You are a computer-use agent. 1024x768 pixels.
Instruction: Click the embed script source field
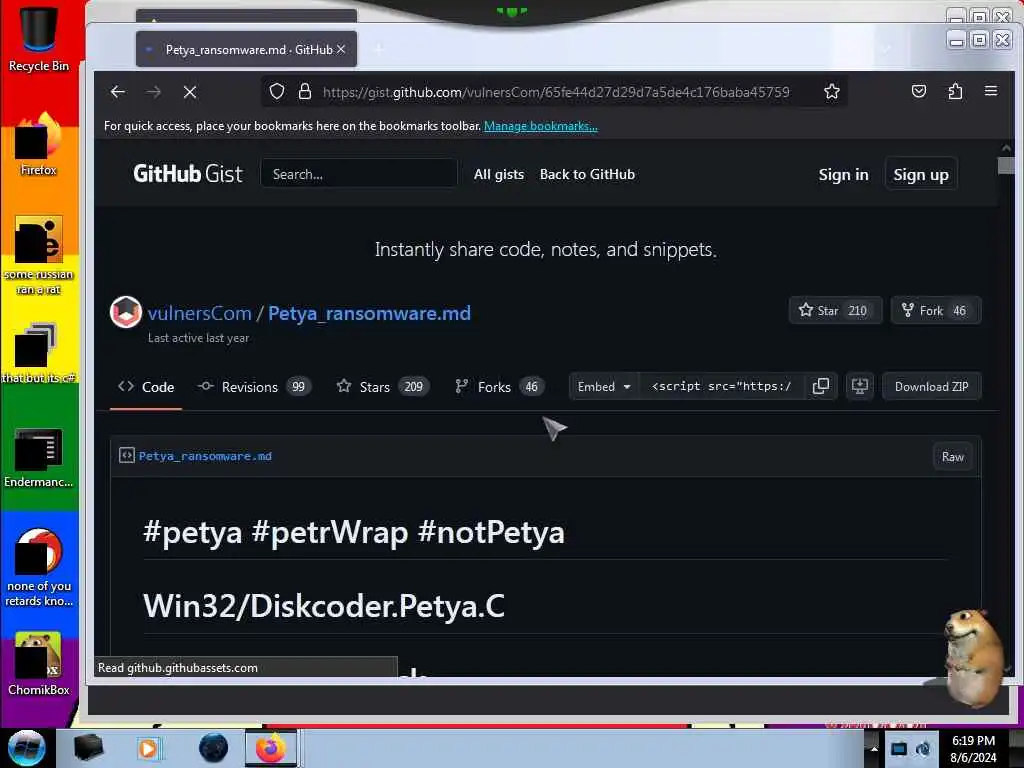click(x=721, y=387)
